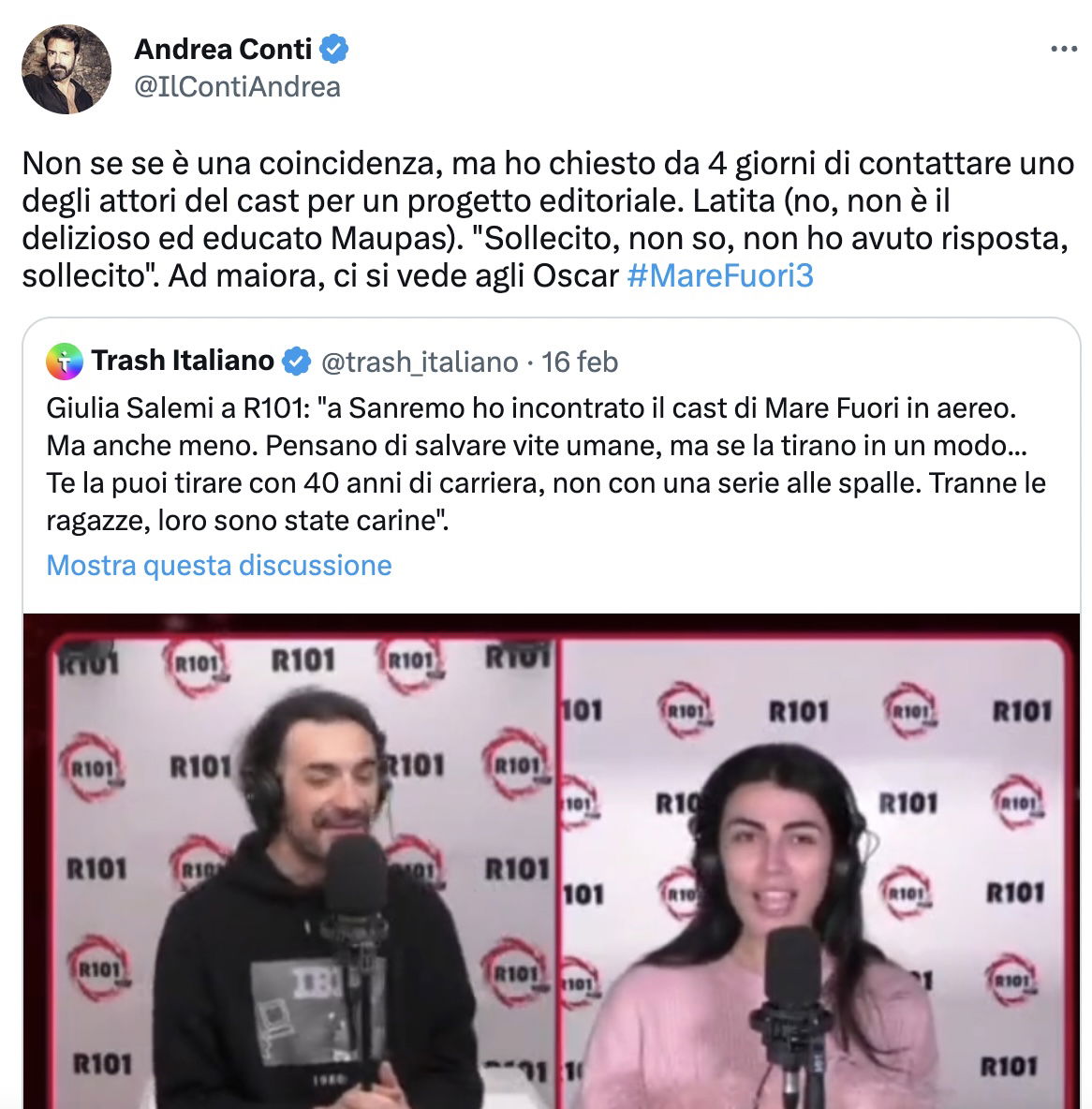Open the #MareFuori3 hashtag
The image size is (1092, 1109).
tap(720, 275)
